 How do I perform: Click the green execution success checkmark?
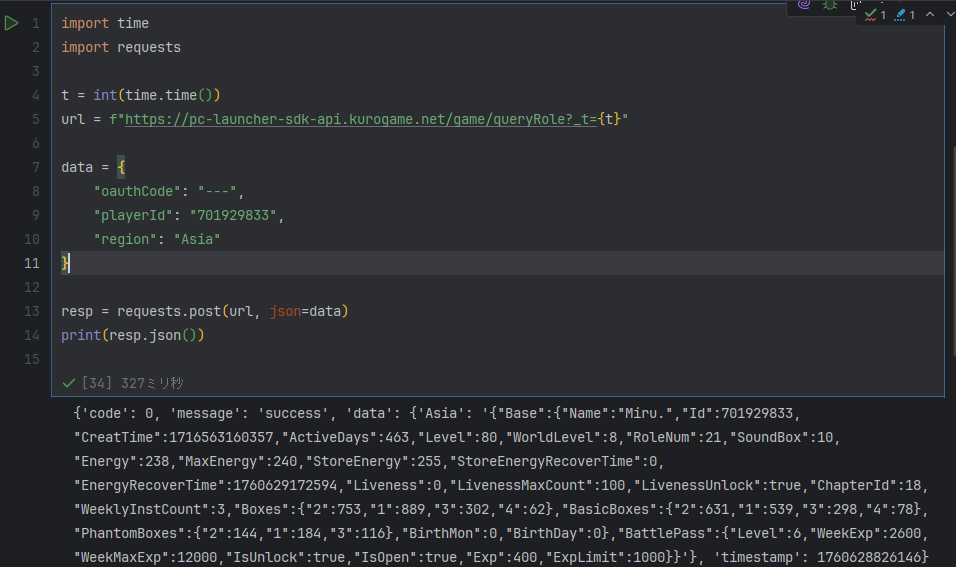[69, 383]
